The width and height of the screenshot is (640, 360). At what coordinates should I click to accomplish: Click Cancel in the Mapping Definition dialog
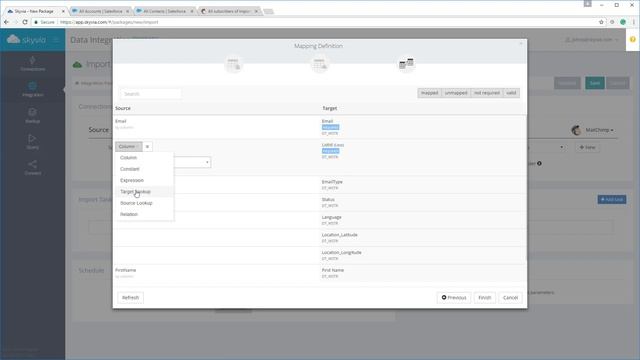(x=510, y=298)
